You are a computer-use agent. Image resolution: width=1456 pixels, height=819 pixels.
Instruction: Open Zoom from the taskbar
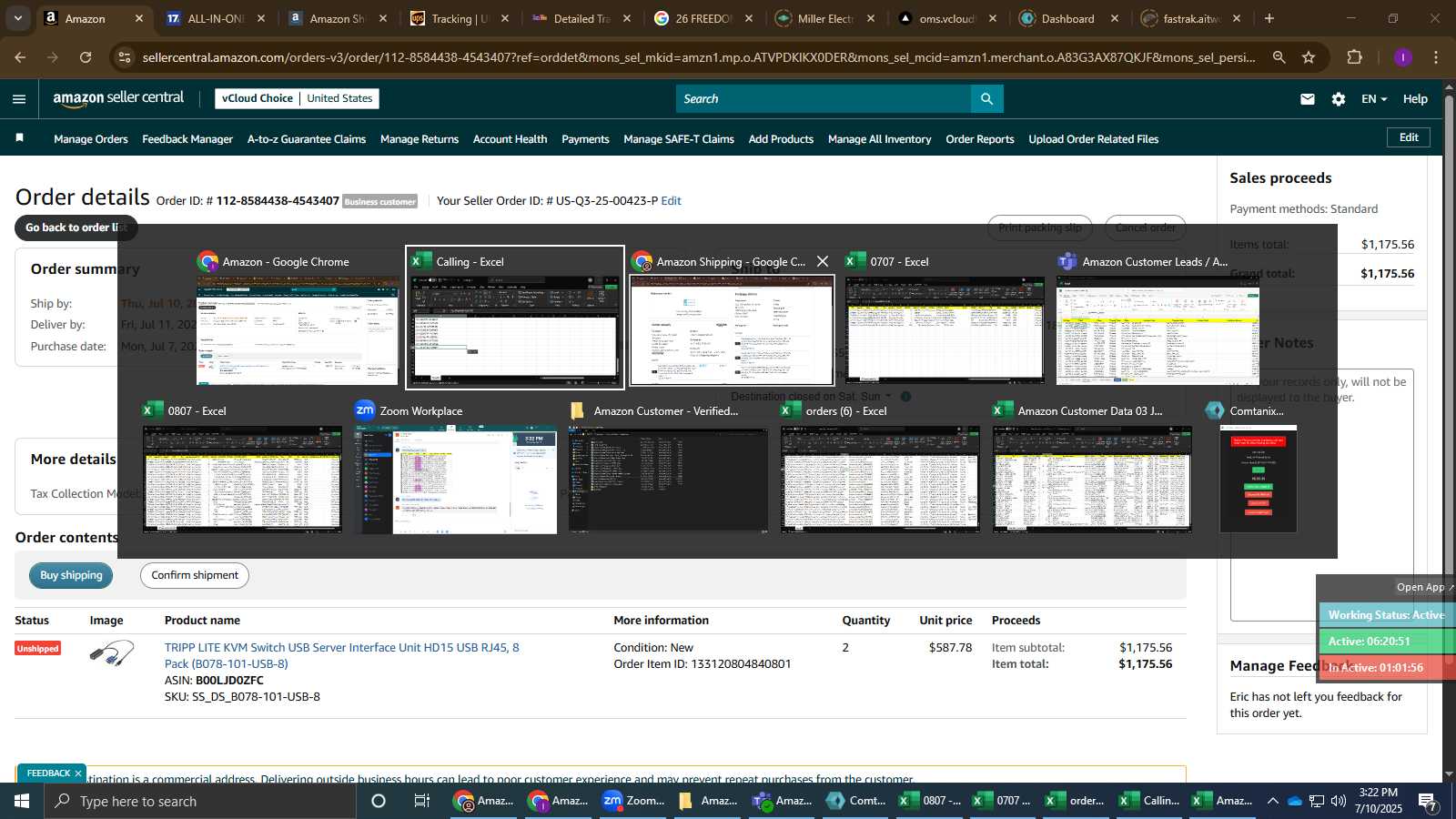click(x=634, y=801)
